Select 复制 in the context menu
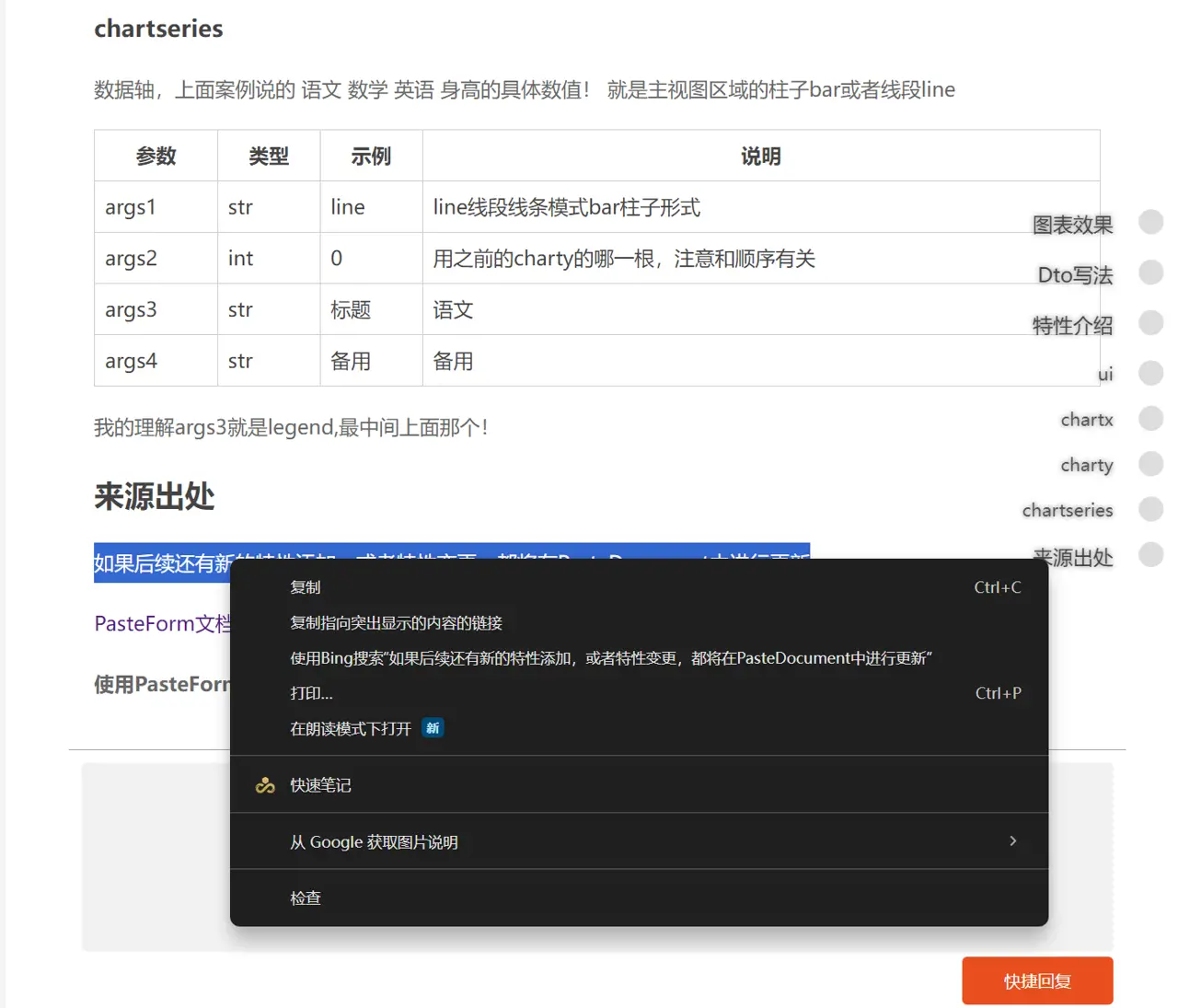This screenshot has height=1008, width=1178. click(639, 587)
